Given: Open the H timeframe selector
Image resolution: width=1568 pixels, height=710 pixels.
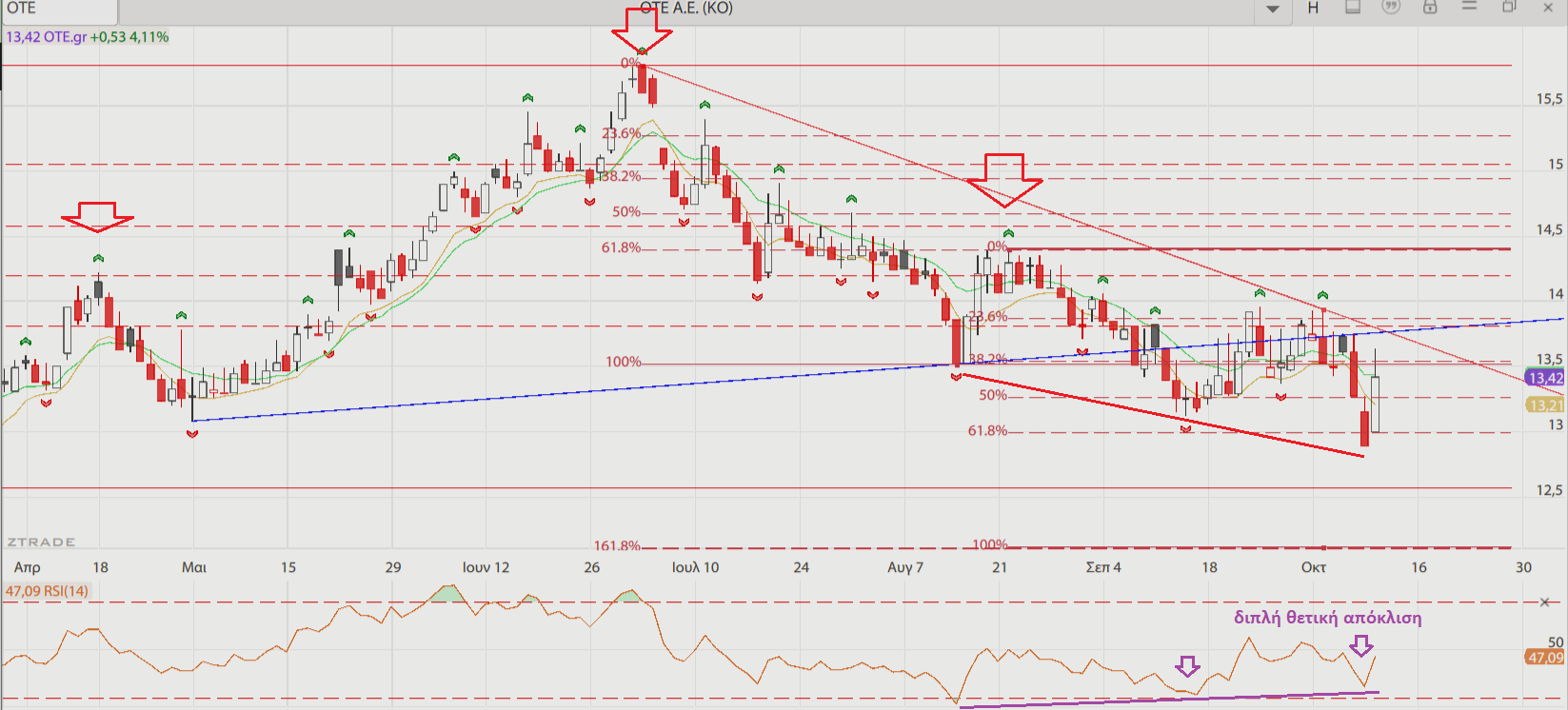Looking at the screenshot, I should coord(1313,9).
